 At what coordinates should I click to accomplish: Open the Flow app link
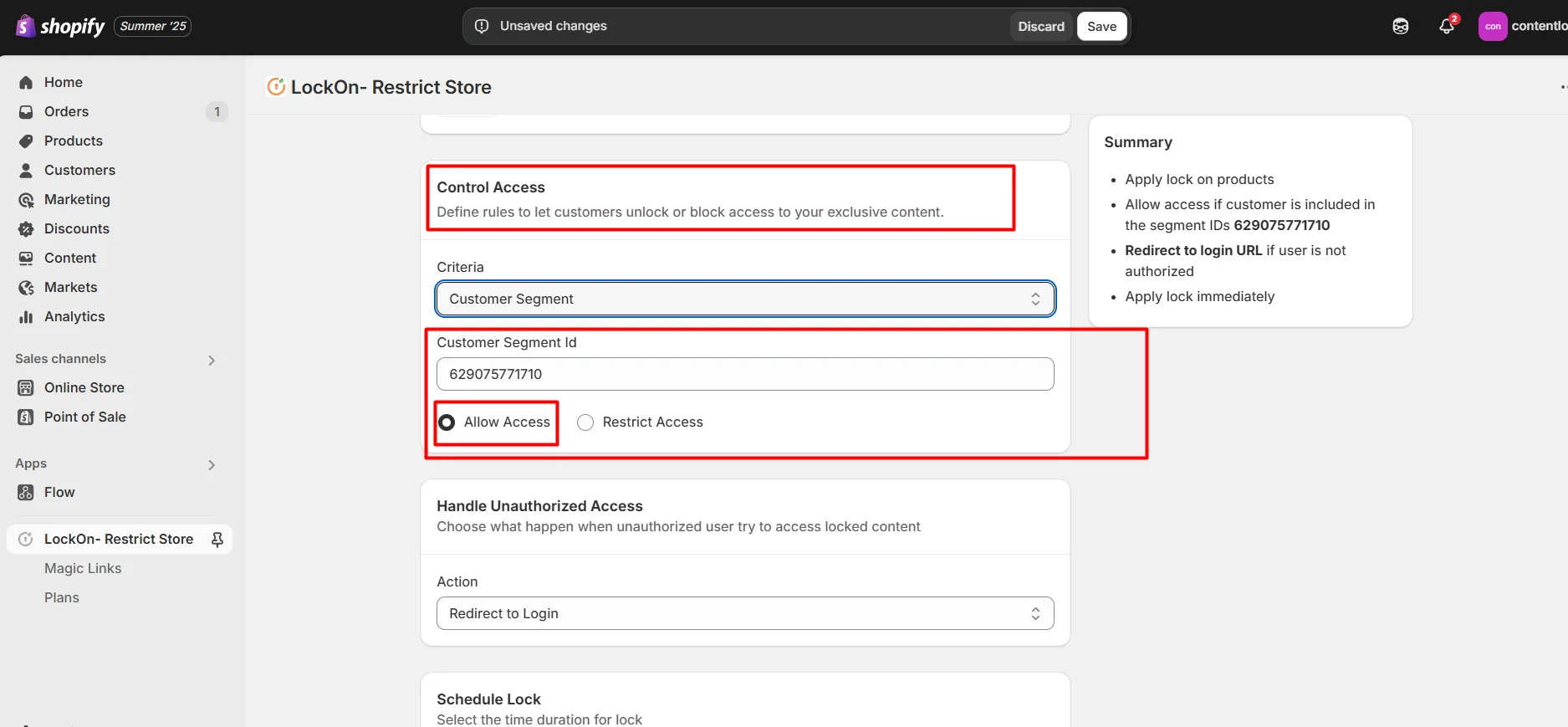(x=59, y=492)
